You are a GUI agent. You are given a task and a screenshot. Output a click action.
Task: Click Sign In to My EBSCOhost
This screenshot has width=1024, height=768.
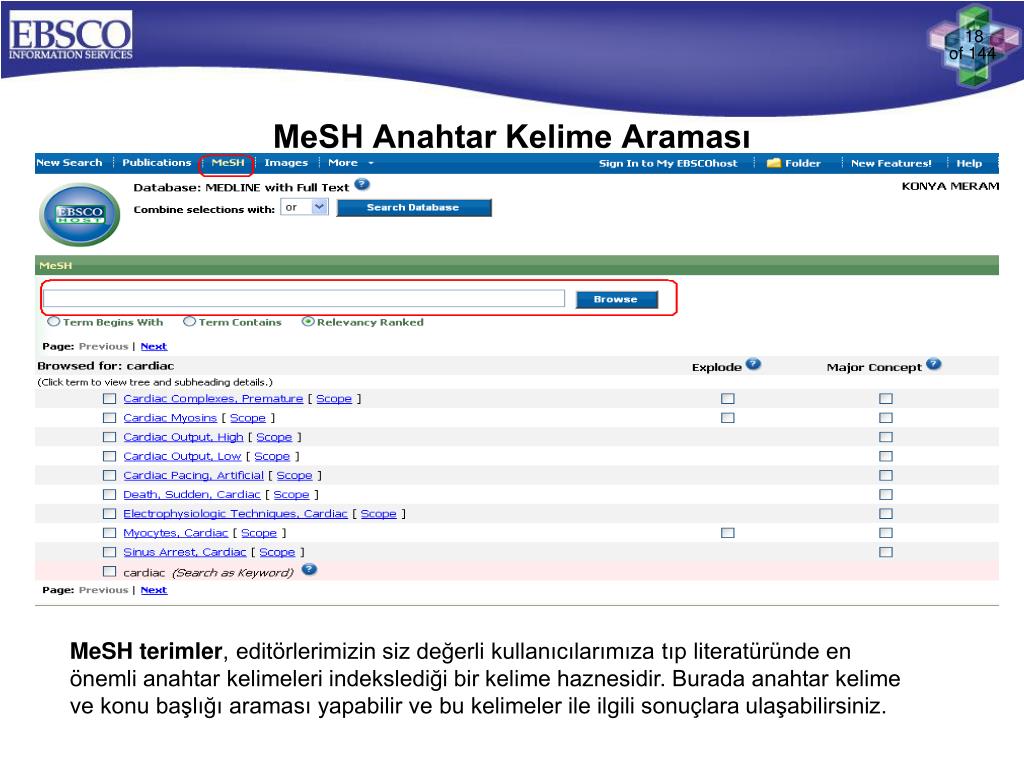click(x=668, y=163)
